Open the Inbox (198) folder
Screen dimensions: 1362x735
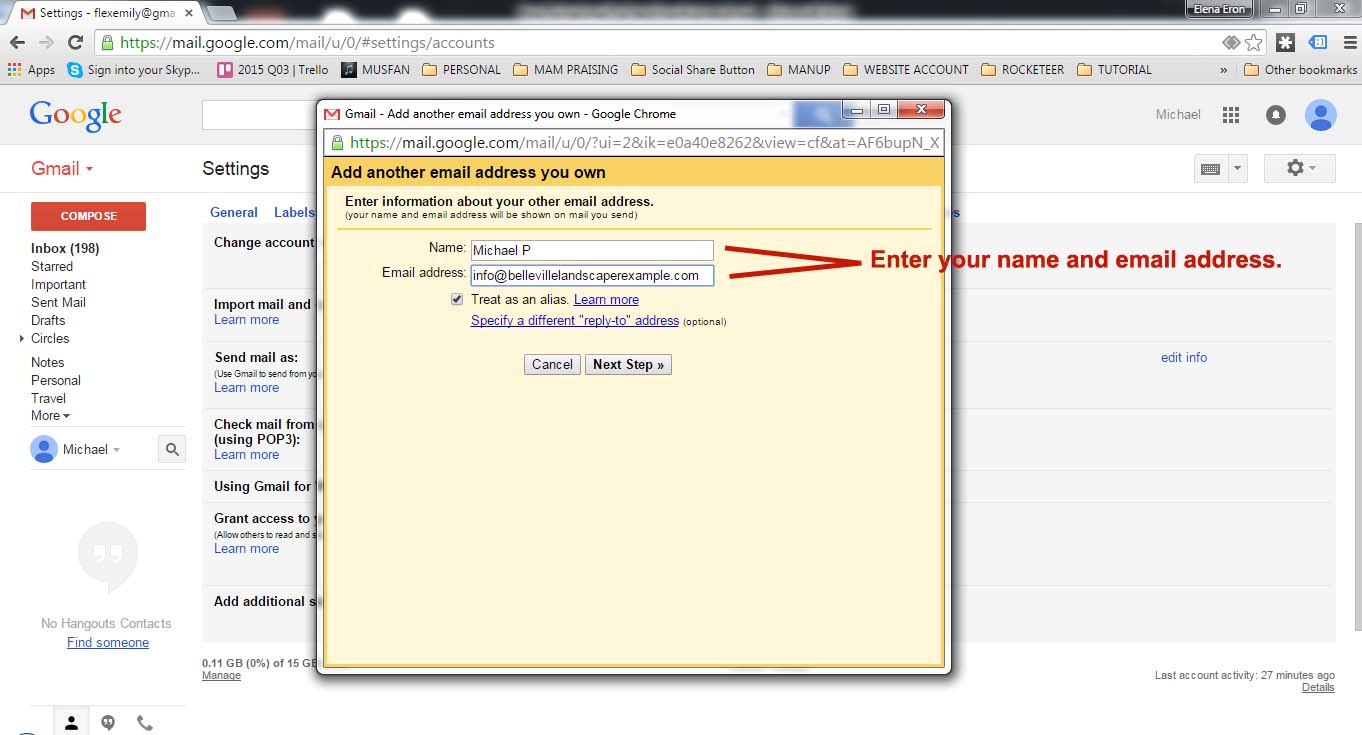coord(65,248)
